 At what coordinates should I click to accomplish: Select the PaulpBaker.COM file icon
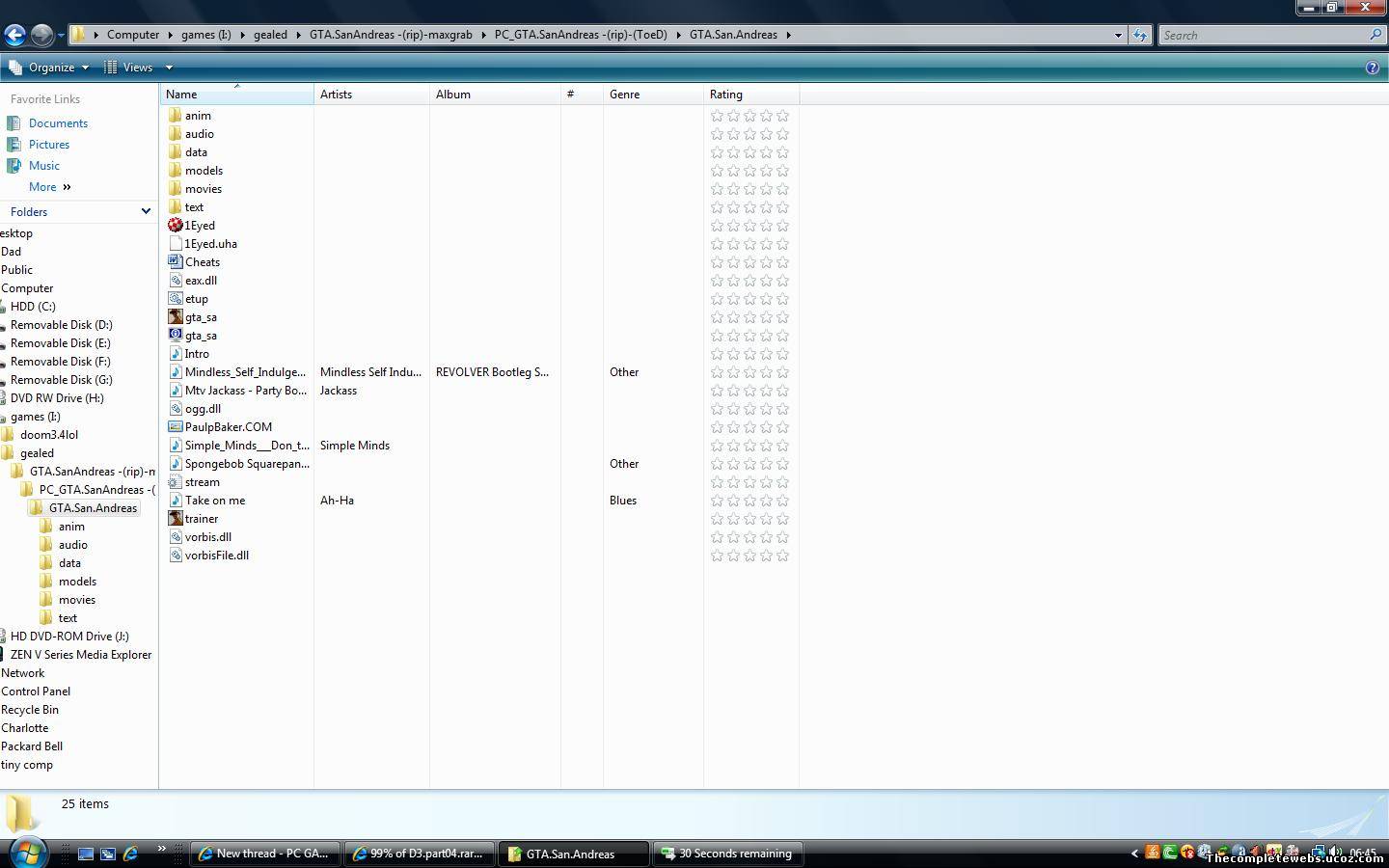[176, 426]
